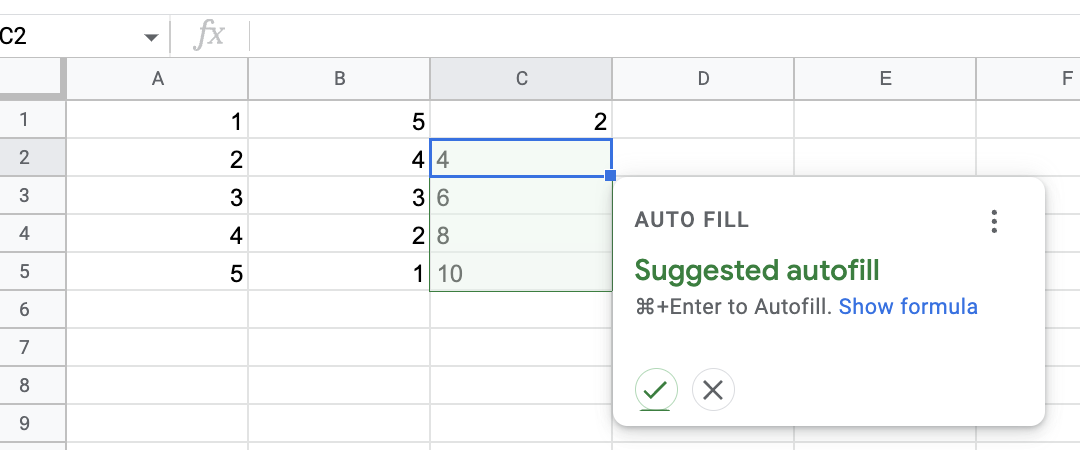Select the row 7 header
Viewport: 1080px width, 450px height.
[x=24, y=347]
